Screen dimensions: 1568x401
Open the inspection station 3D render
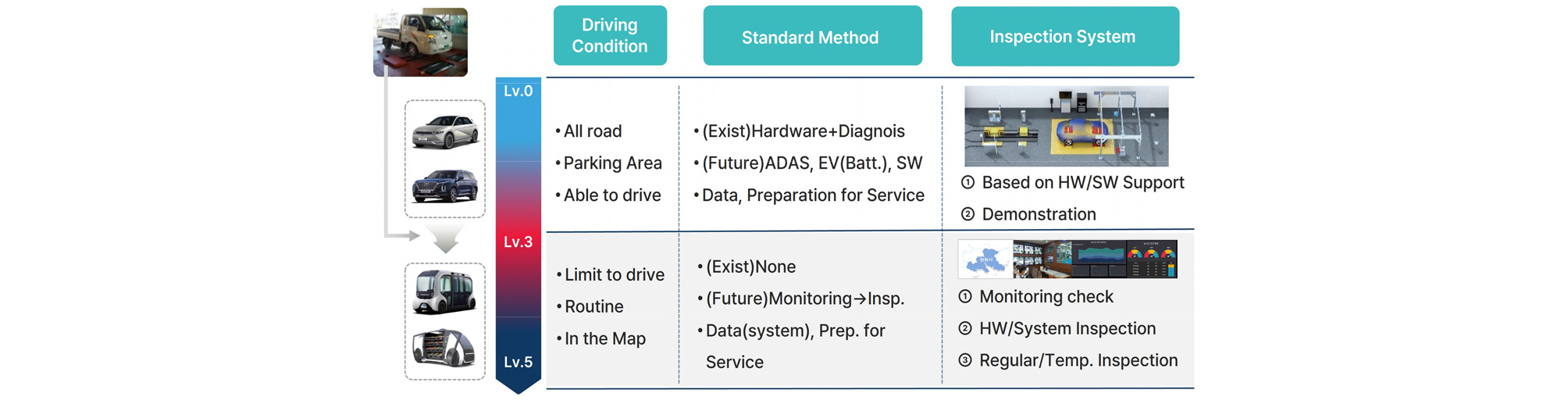click(x=1066, y=126)
